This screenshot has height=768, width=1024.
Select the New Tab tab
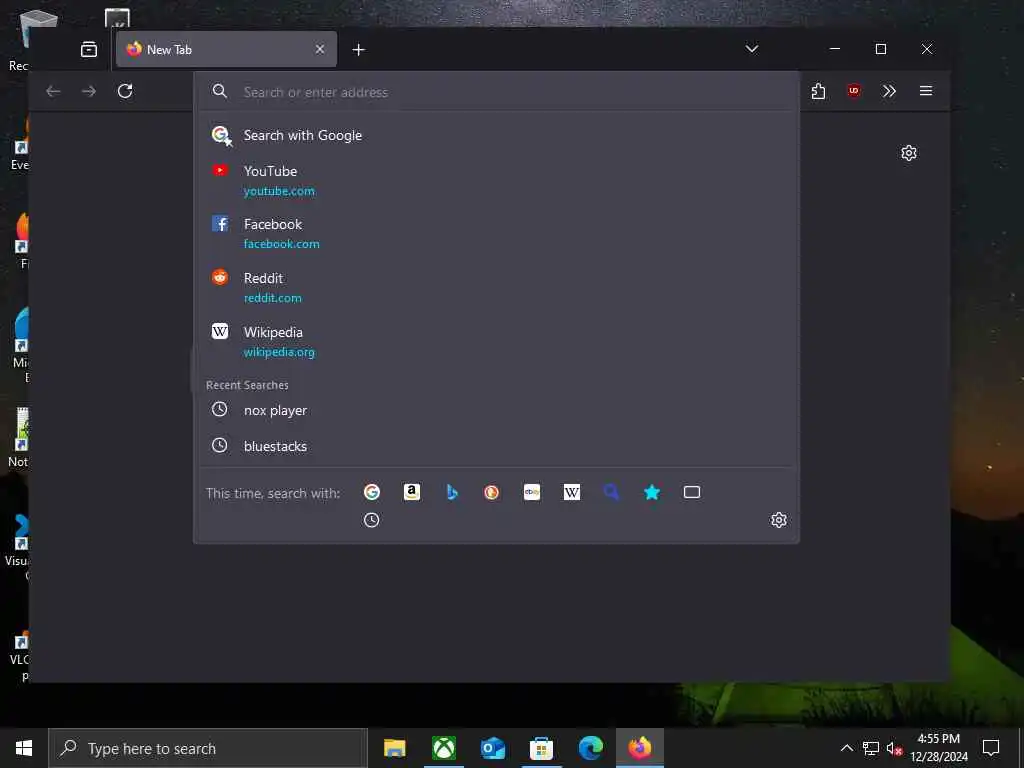tap(226, 49)
